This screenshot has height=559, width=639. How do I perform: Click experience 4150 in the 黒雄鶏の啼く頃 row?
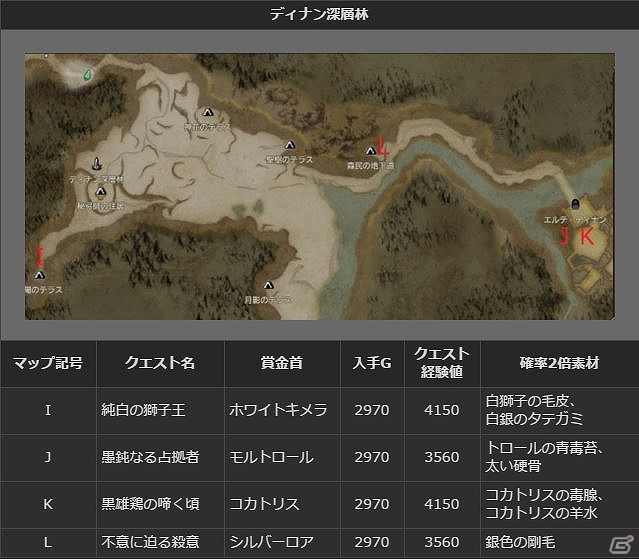[442, 504]
